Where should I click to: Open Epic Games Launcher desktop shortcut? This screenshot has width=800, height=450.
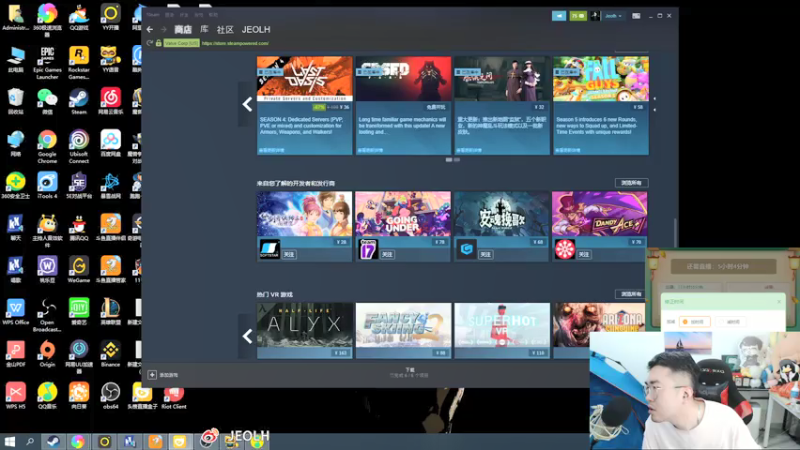pyautogui.click(x=47, y=62)
